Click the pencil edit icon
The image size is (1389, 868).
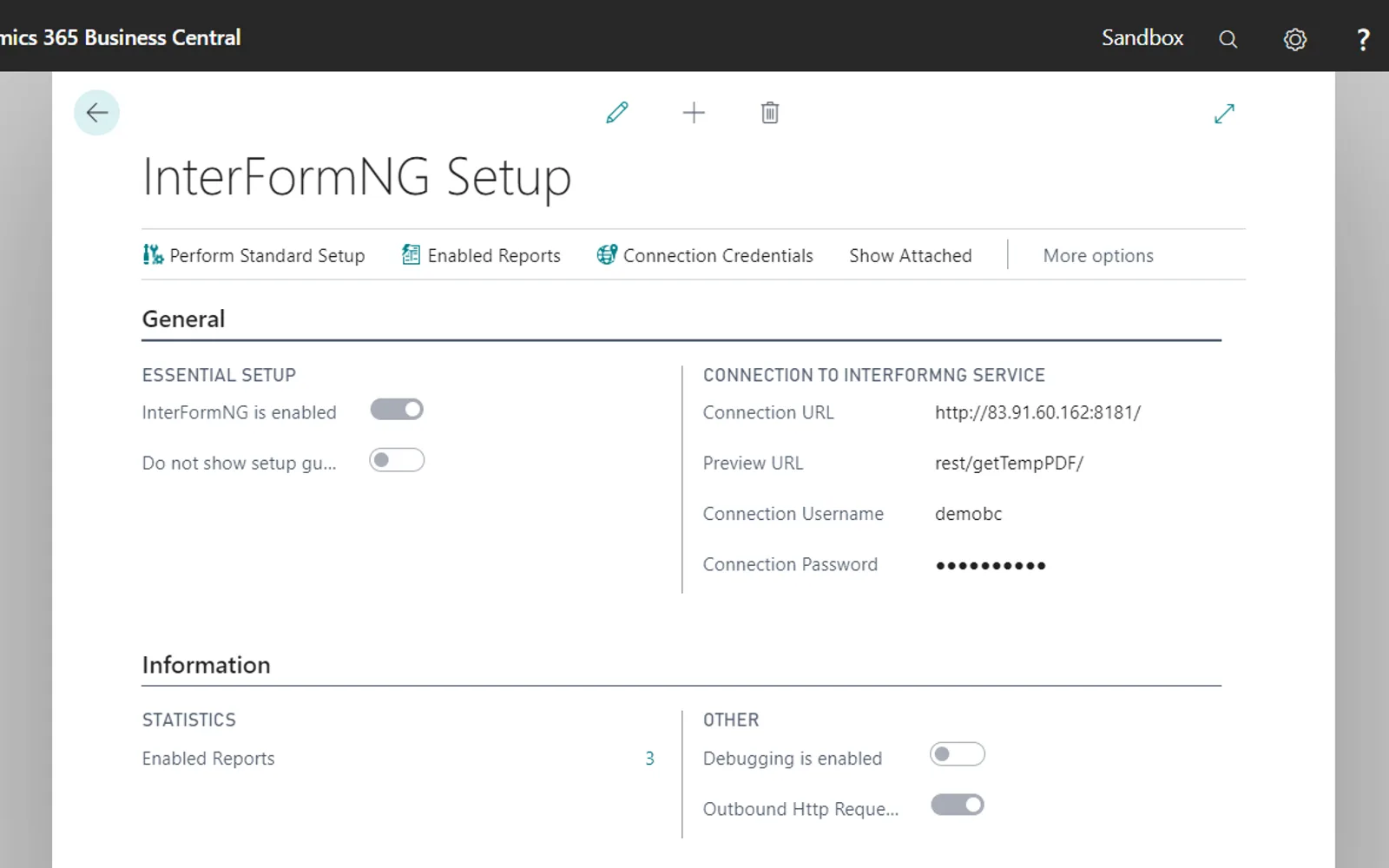point(617,113)
